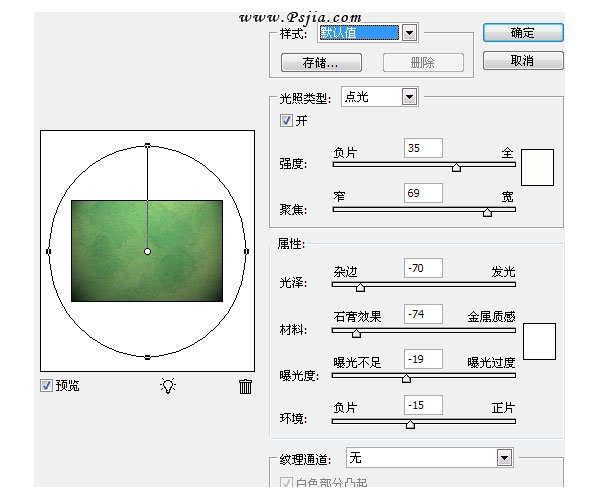
Task: Click the trash can delete-light icon
Action: coord(246,387)
